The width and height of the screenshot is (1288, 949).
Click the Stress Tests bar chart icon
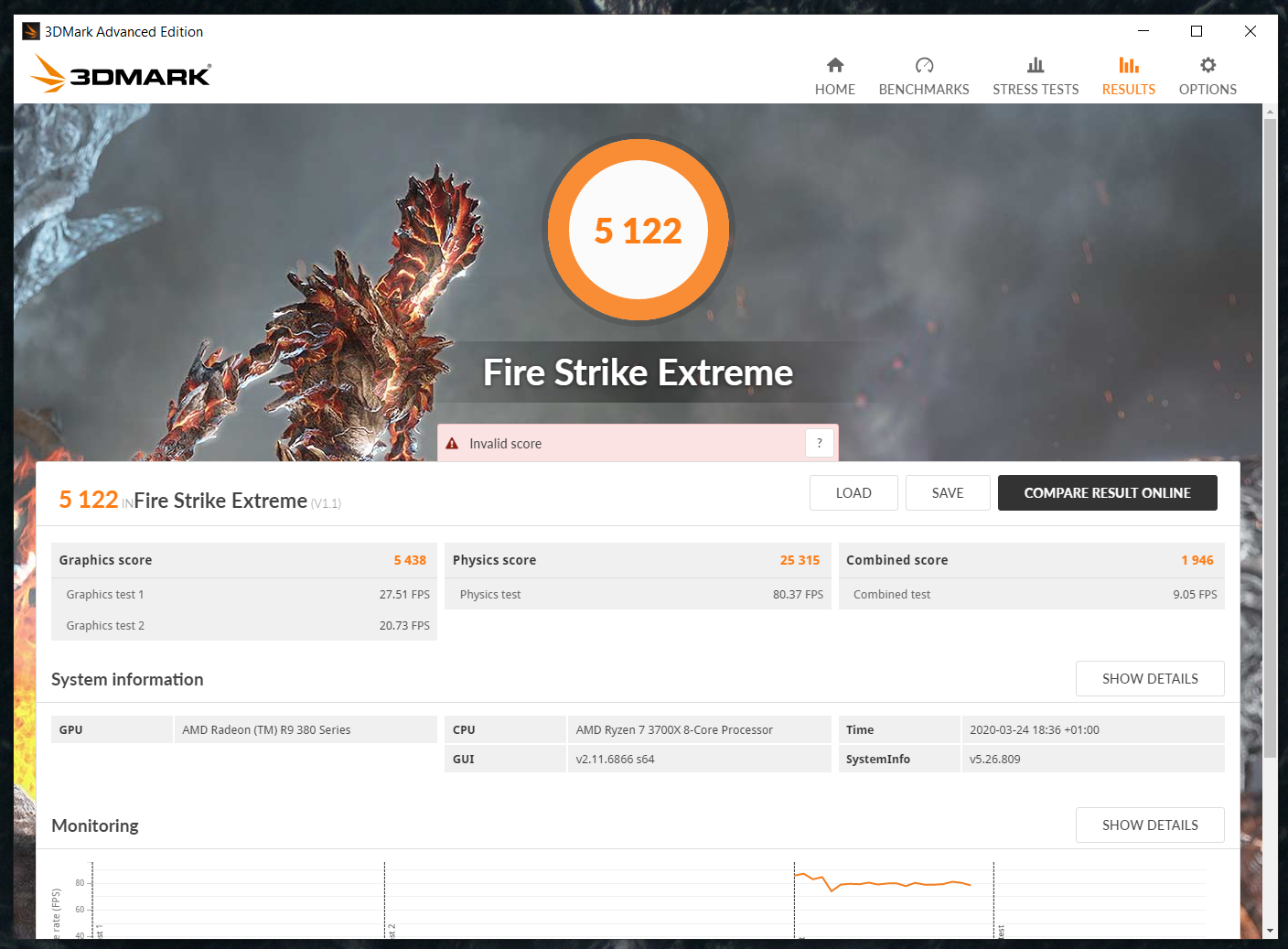point(1036,65)
